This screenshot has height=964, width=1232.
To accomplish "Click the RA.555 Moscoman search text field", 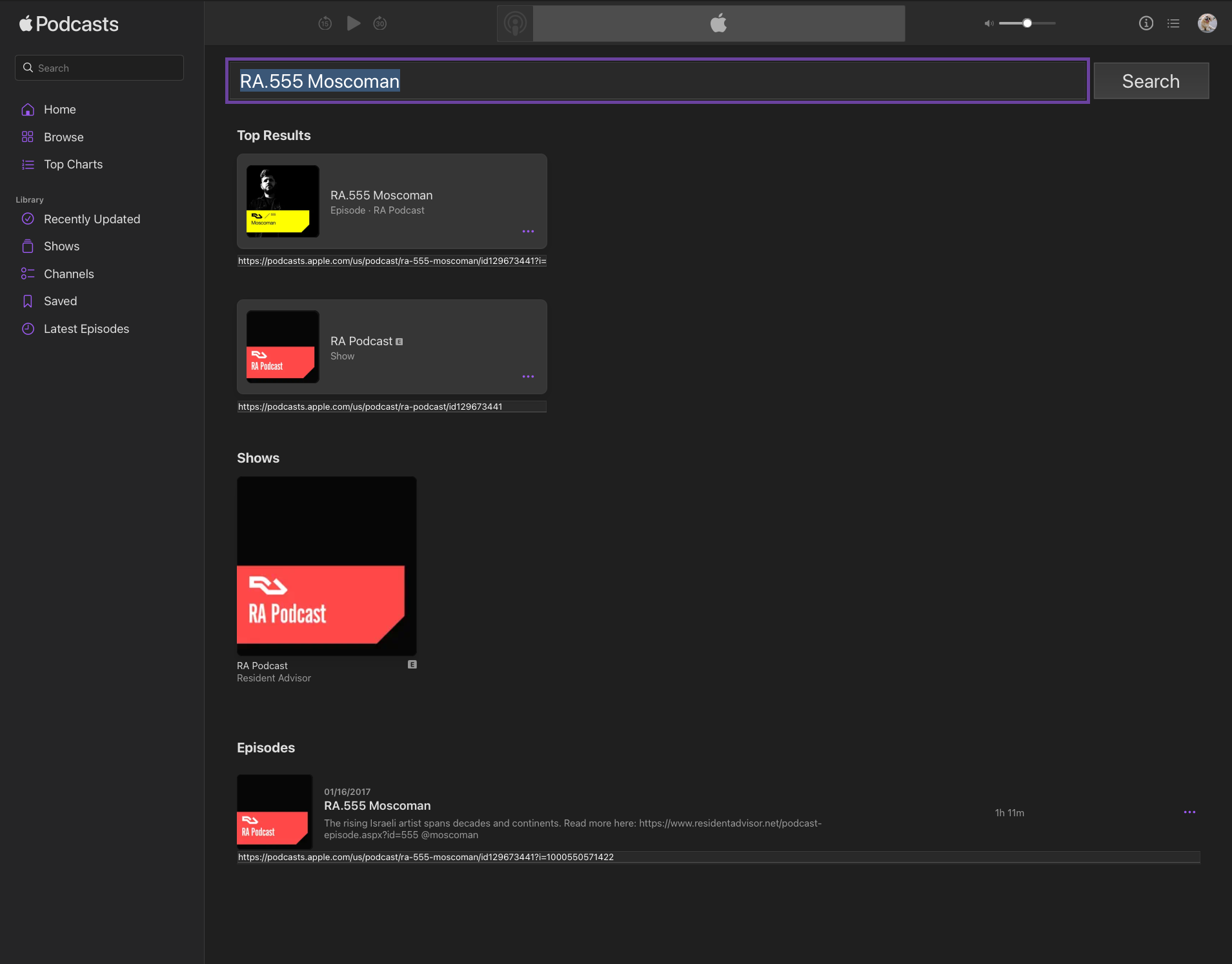I will point(658,81).
